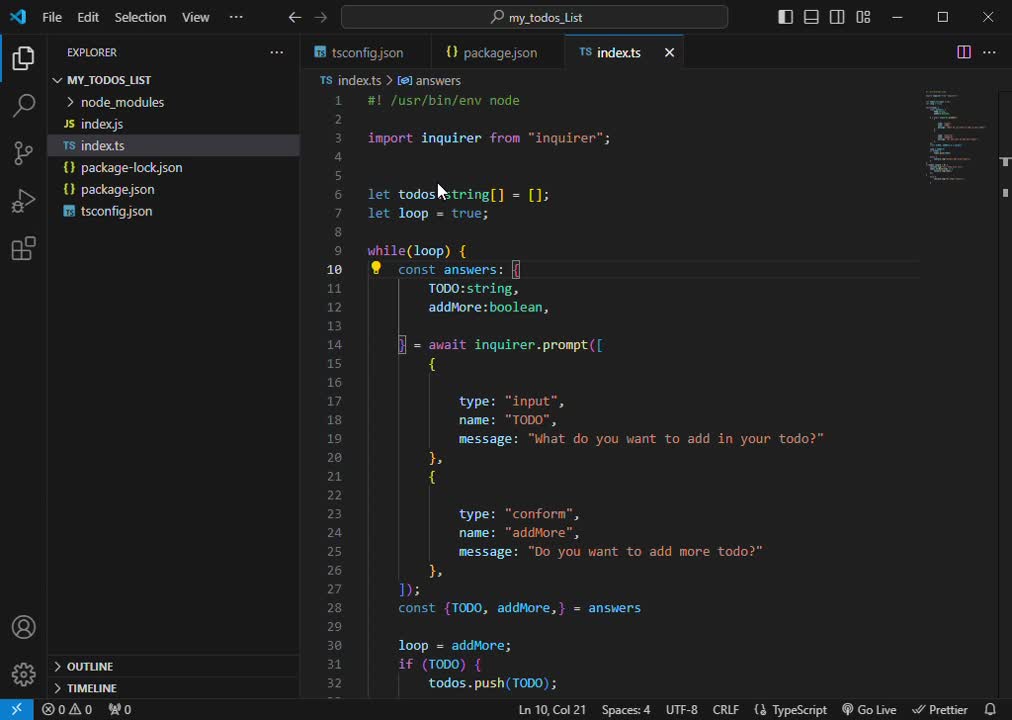The image size is (1012, 720).
Task: Go to line via Ln 10, Col 21
Action: point(552,710)
